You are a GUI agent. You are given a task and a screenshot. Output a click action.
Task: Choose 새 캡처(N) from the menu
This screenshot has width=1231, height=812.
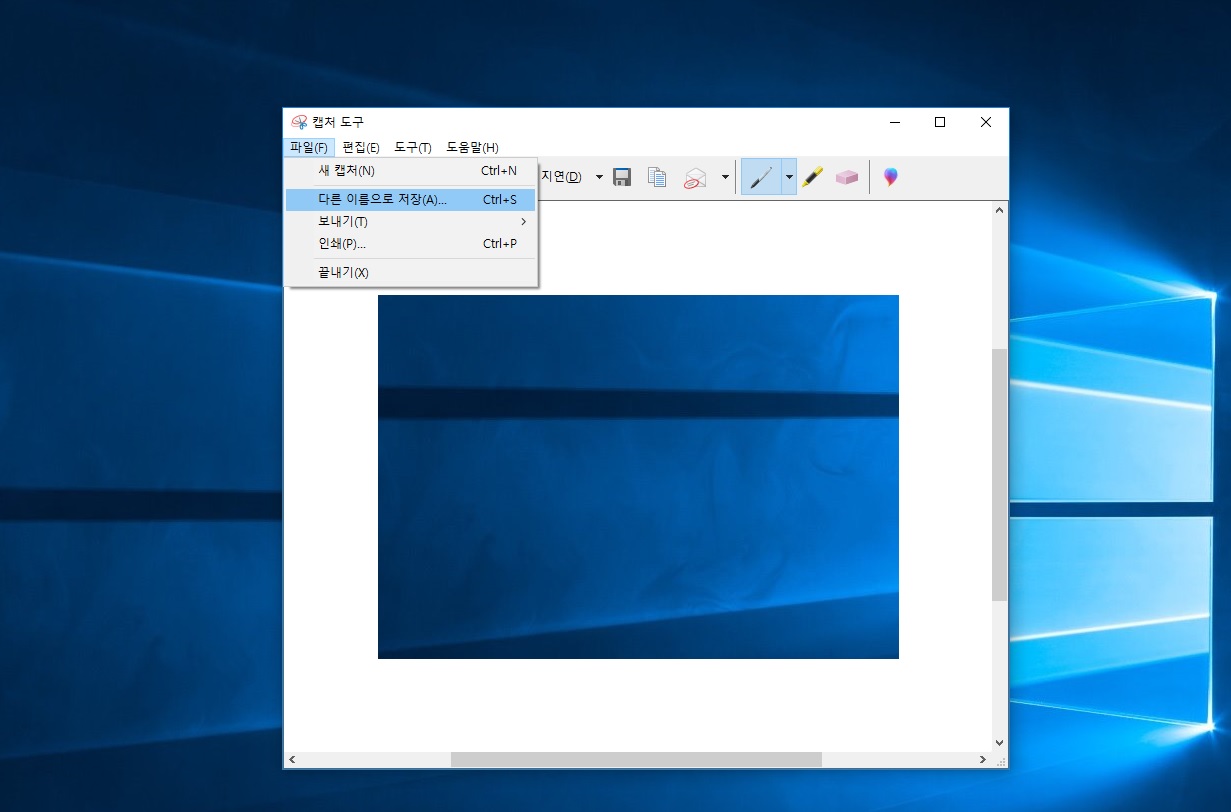tap(411, 171)
